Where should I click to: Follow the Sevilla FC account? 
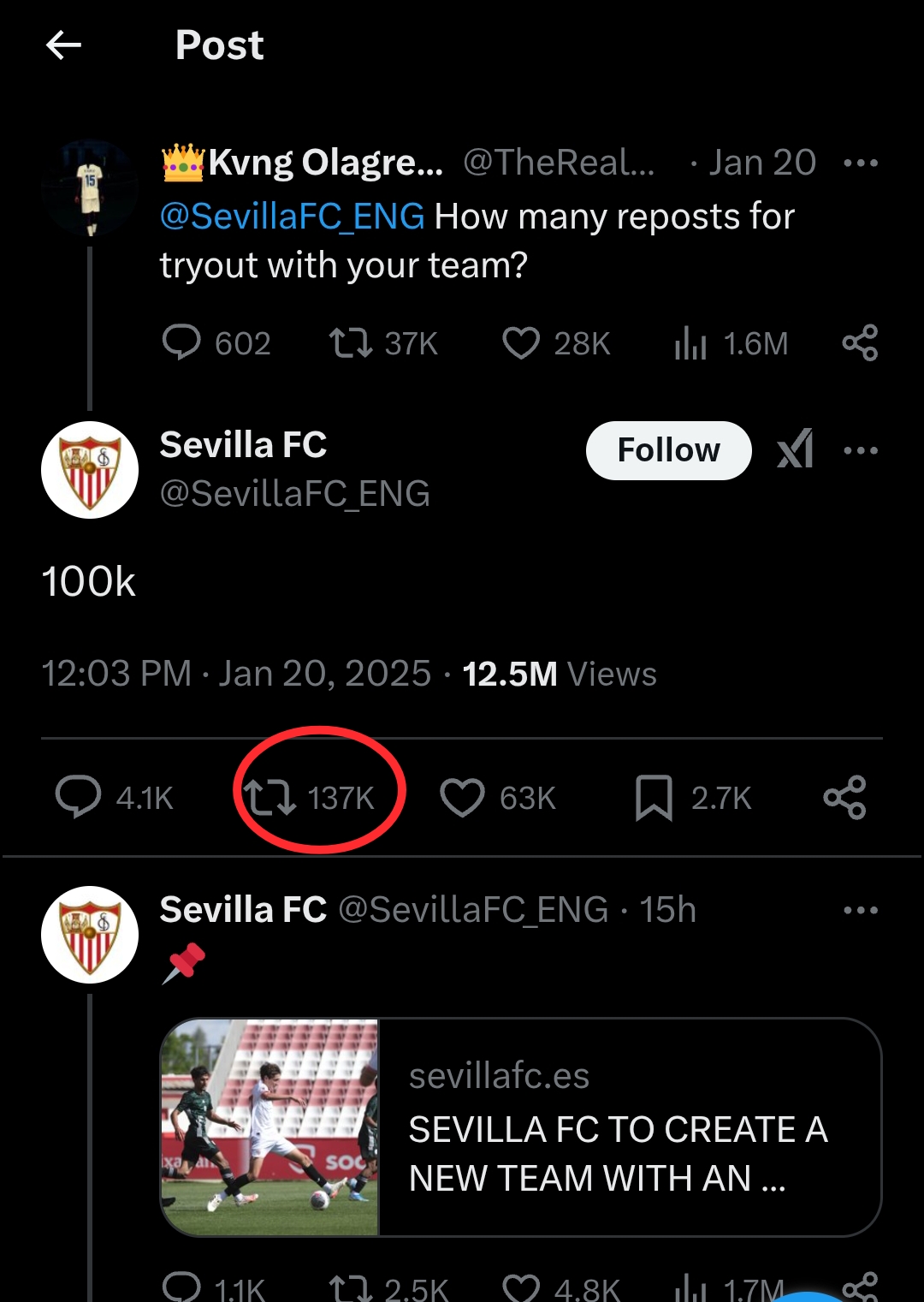coord(668,450)
